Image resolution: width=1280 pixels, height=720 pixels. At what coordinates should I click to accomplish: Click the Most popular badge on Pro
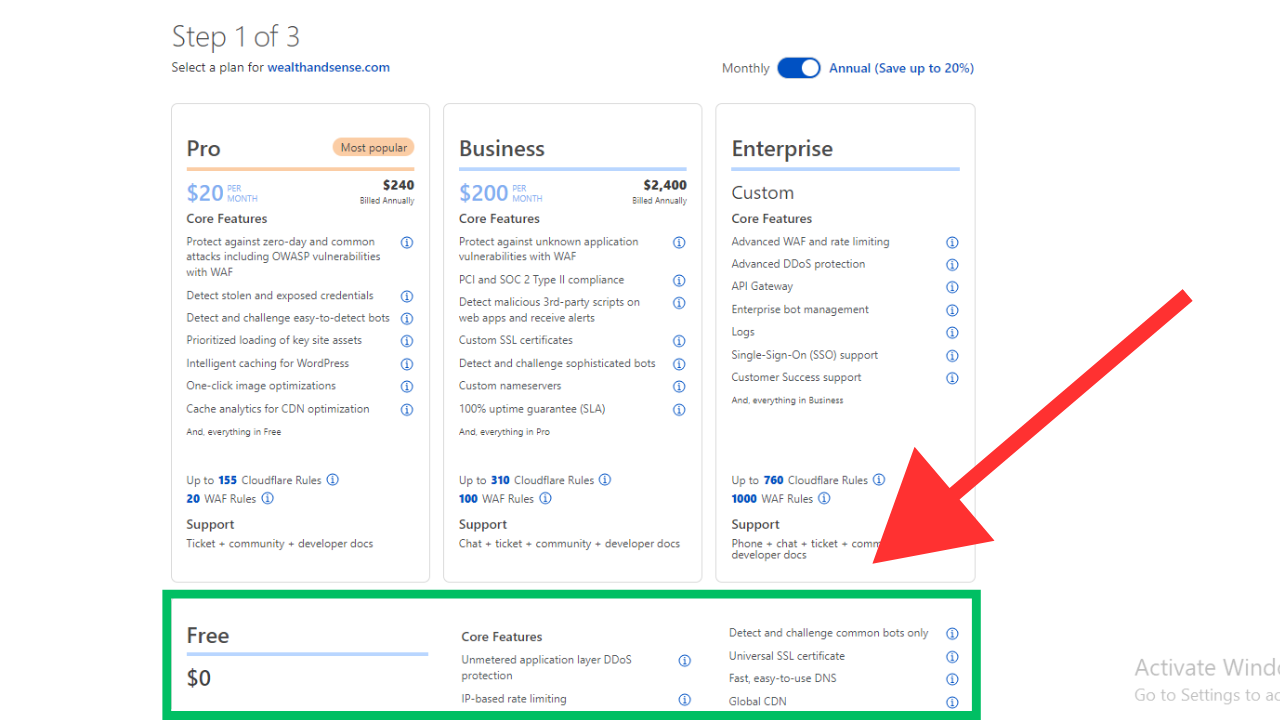pos(373,147)
